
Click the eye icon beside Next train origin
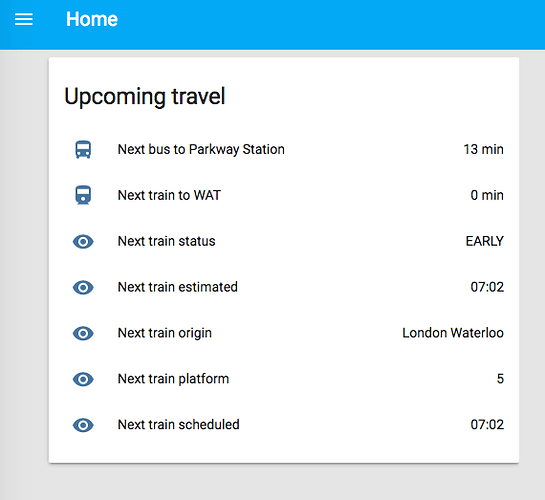point(83,333)
